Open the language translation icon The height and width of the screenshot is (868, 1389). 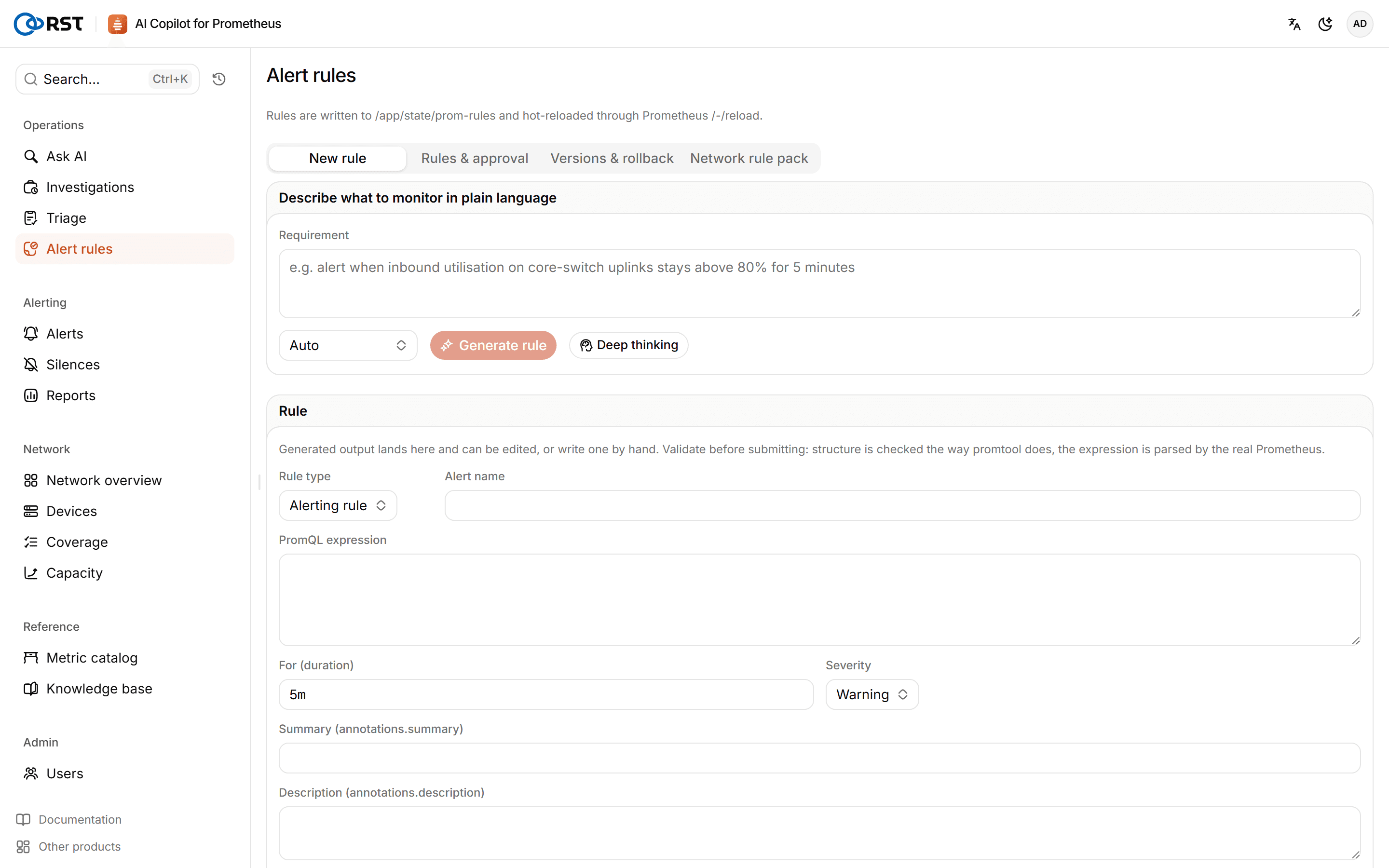(x=1294, y=24)
